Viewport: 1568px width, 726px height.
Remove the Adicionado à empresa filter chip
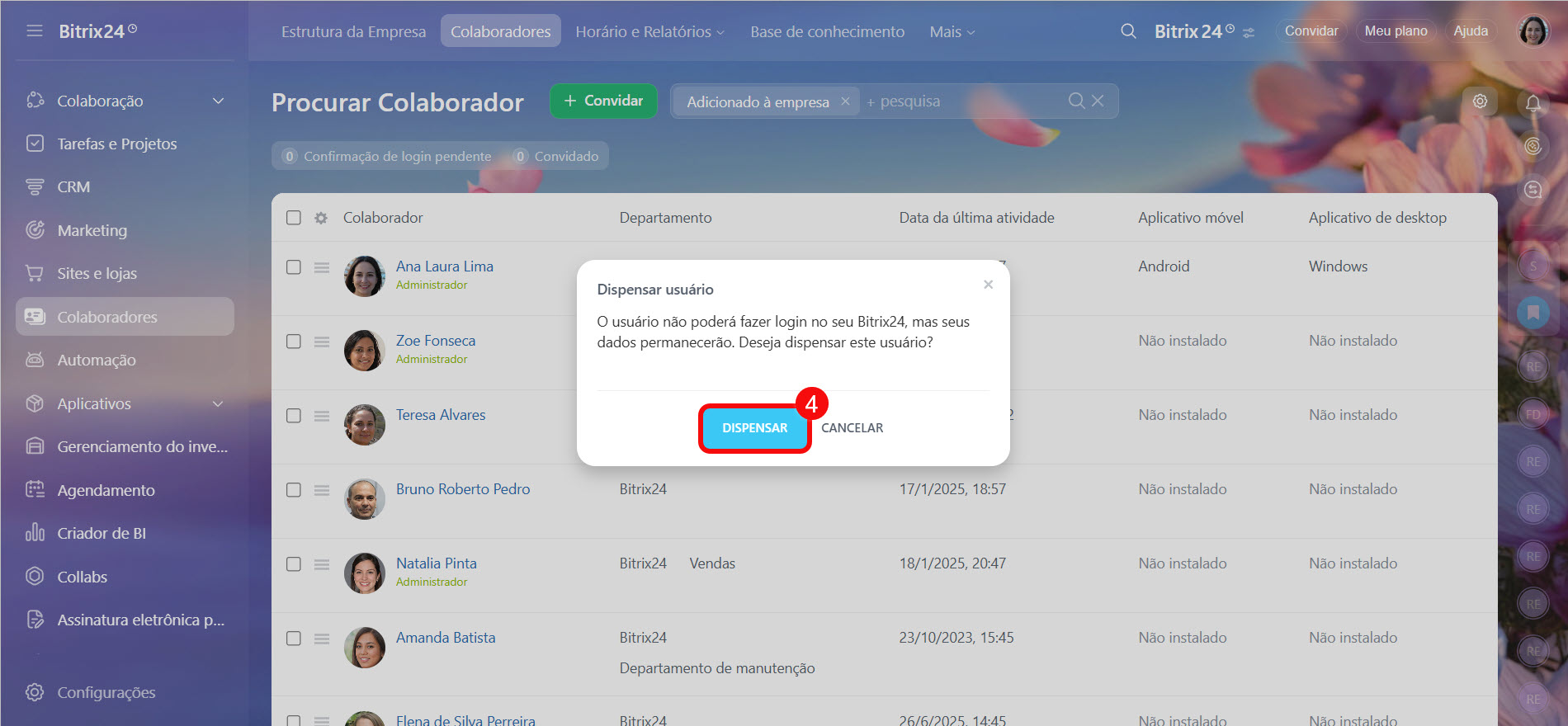845,101
